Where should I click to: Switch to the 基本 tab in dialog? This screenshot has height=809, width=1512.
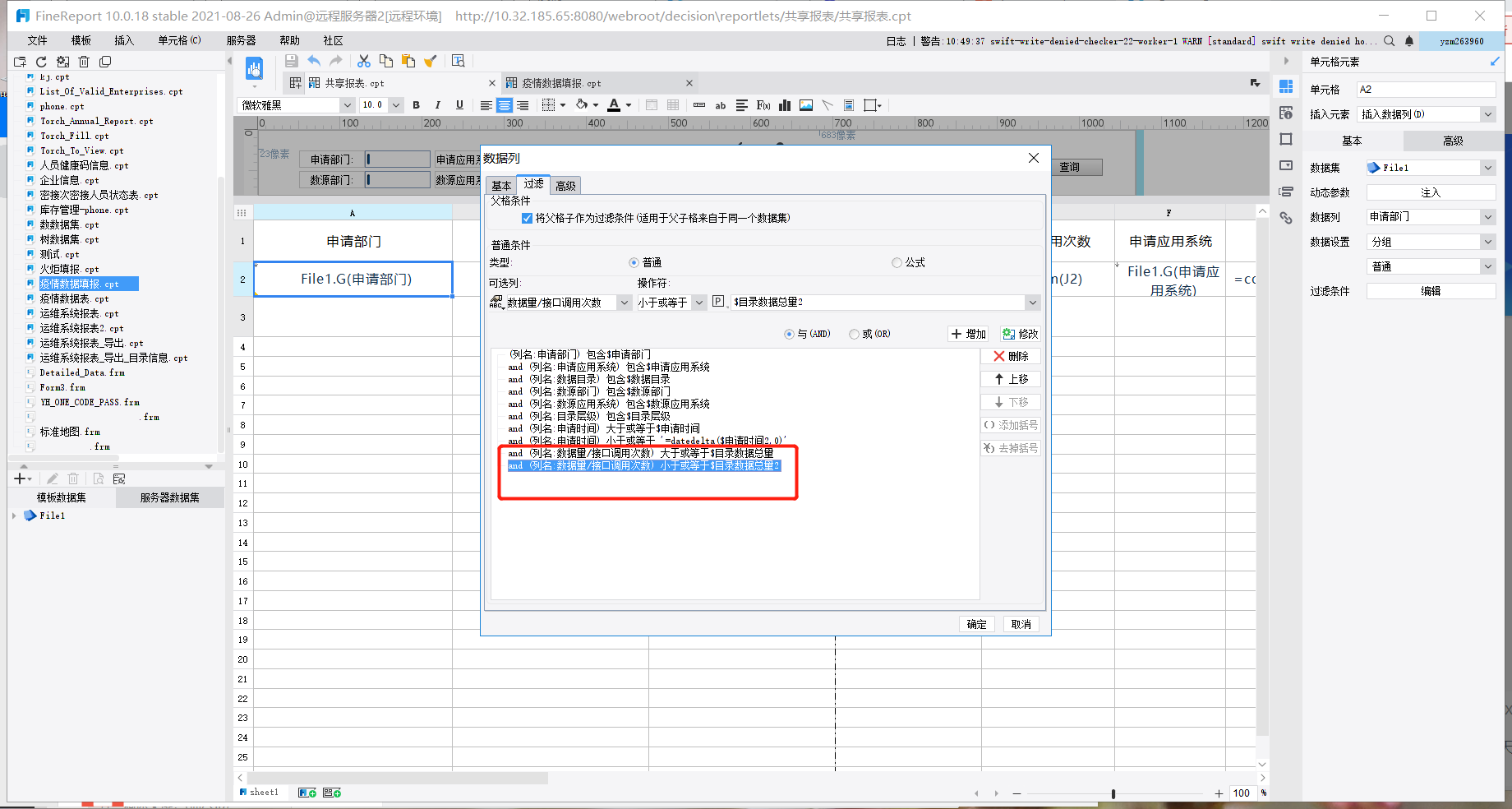(x=501, y=186)
